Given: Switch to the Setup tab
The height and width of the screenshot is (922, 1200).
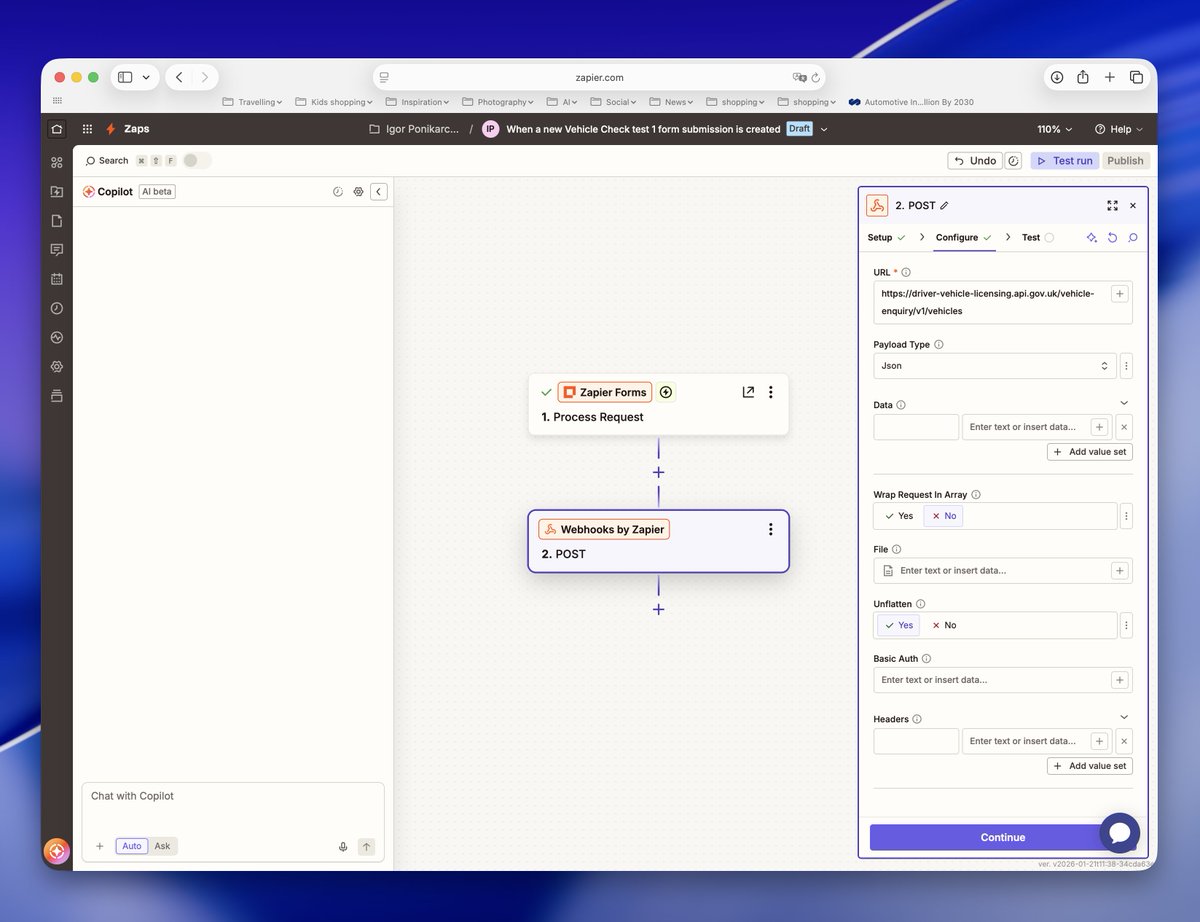Looking at the screenshot, I should pos(886,238).
